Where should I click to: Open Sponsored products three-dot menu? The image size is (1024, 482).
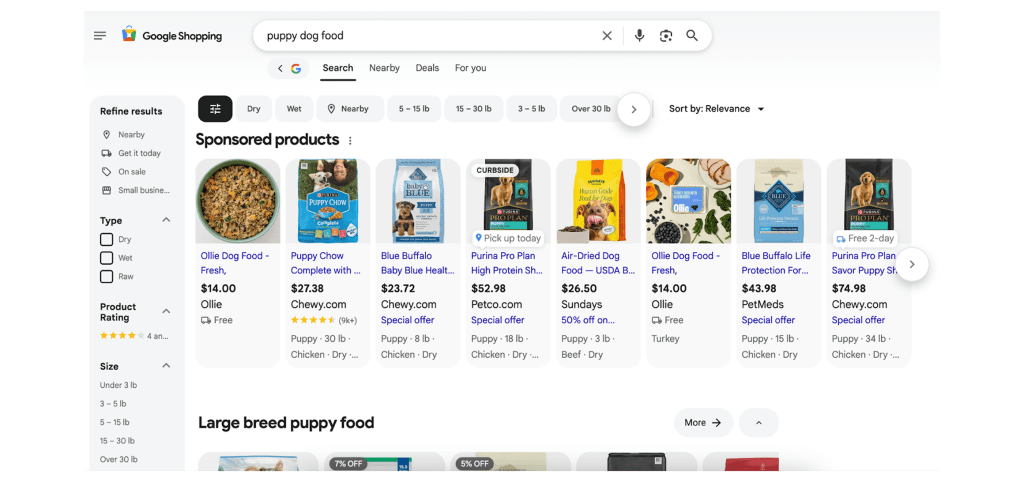[350, 140]
